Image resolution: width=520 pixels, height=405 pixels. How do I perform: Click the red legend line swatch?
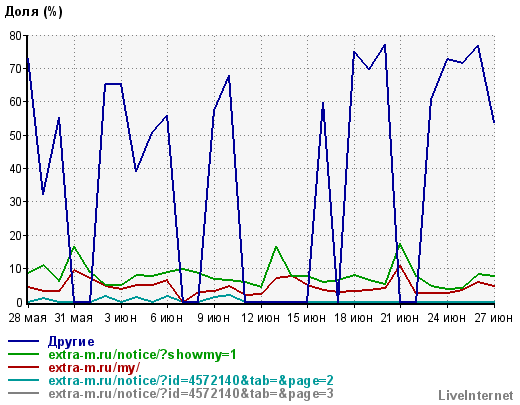(23, 367)
